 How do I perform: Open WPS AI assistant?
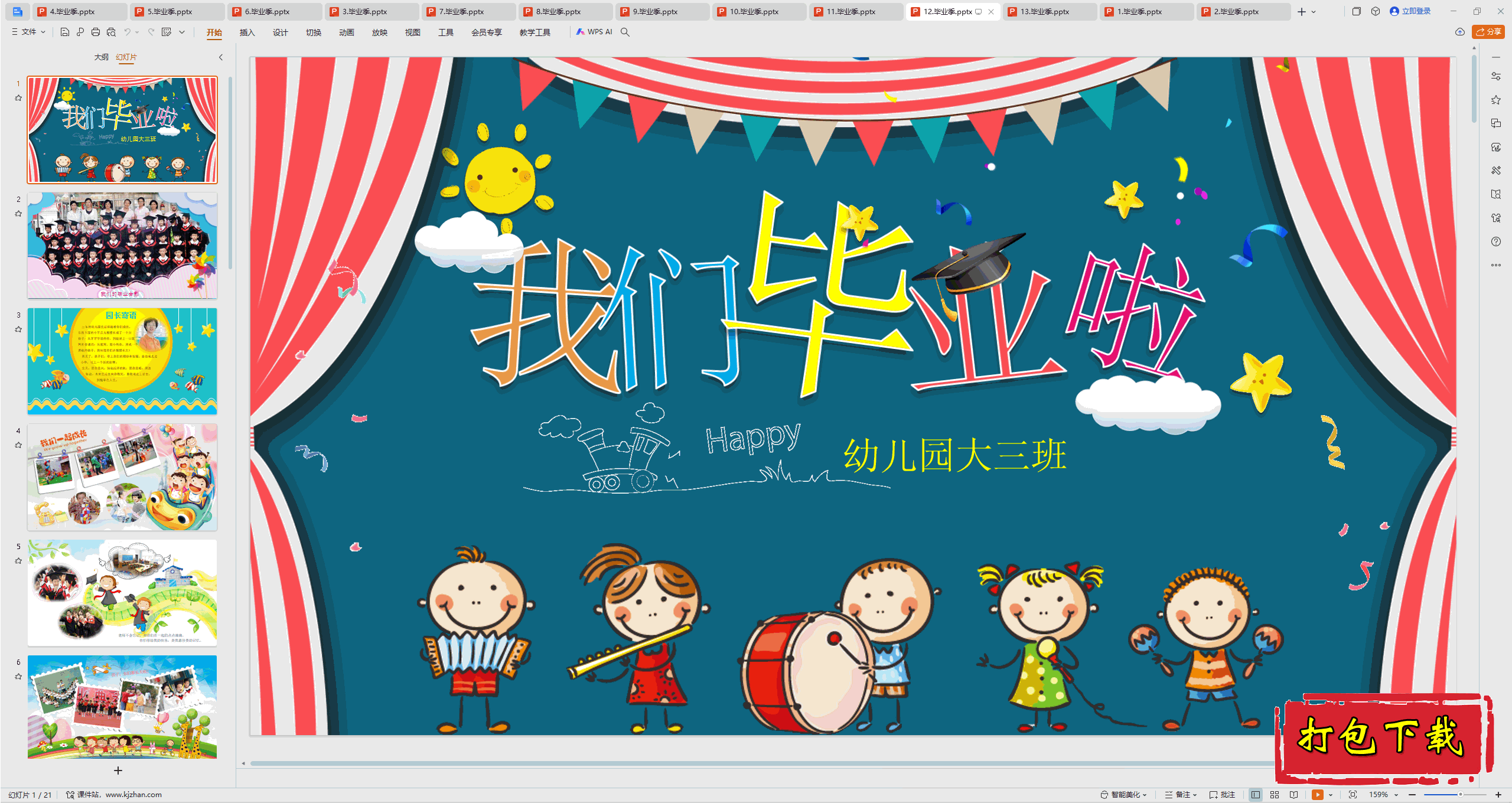594,32
